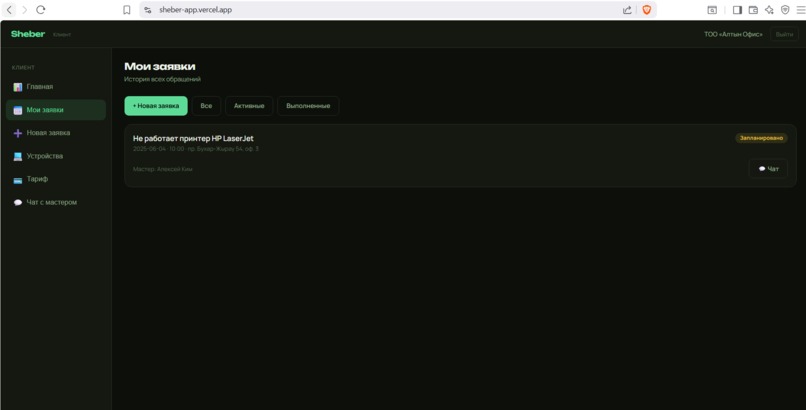Image resolution: width=806 pixels, height=410 pixels.
Task: Open the Brave wallet icon
Action: 753,10
